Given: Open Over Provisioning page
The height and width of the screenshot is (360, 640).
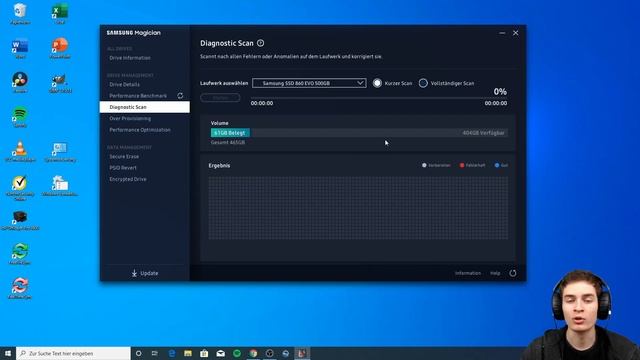Looking at the screenshot, I should click(x=130, y=118).
